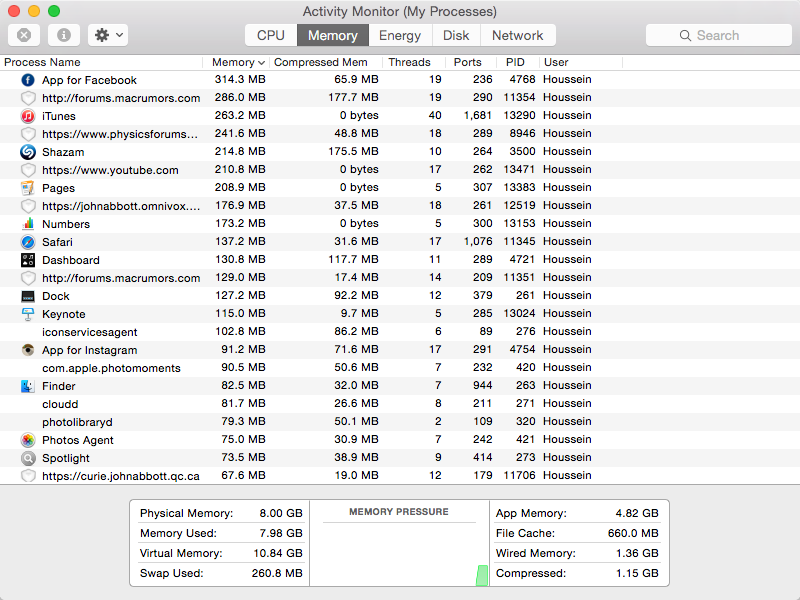The height and width of the screenshot is (600, 800).
Task: Select the Memory tab
Action: pyautogui.click(x=333, y=35)
